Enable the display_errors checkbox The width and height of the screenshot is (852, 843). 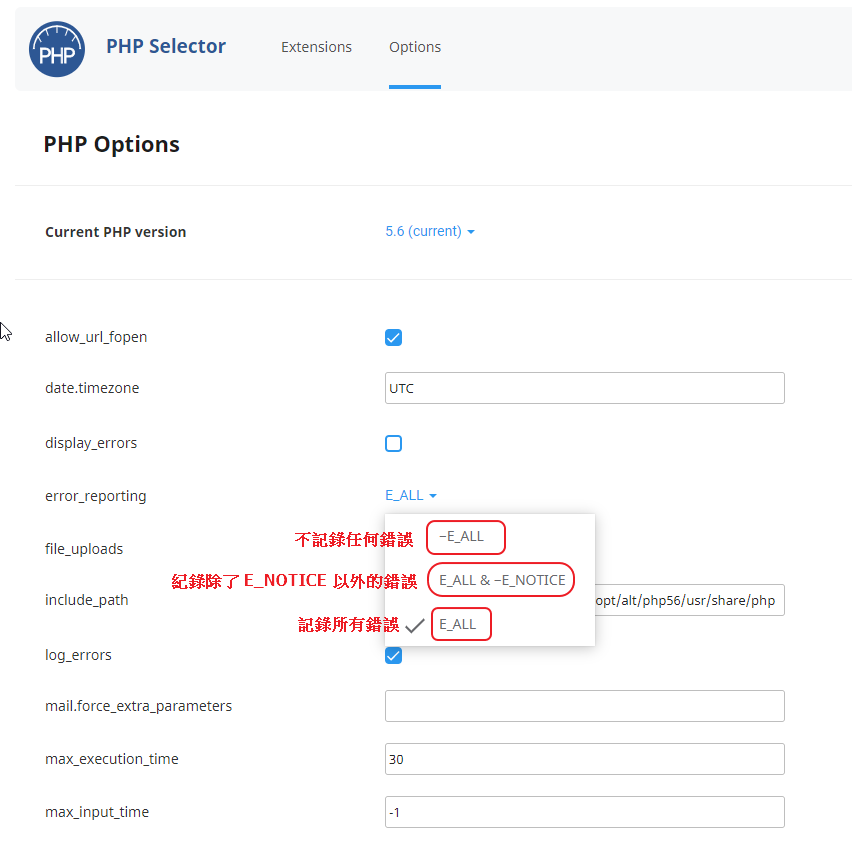coord(394,443)
